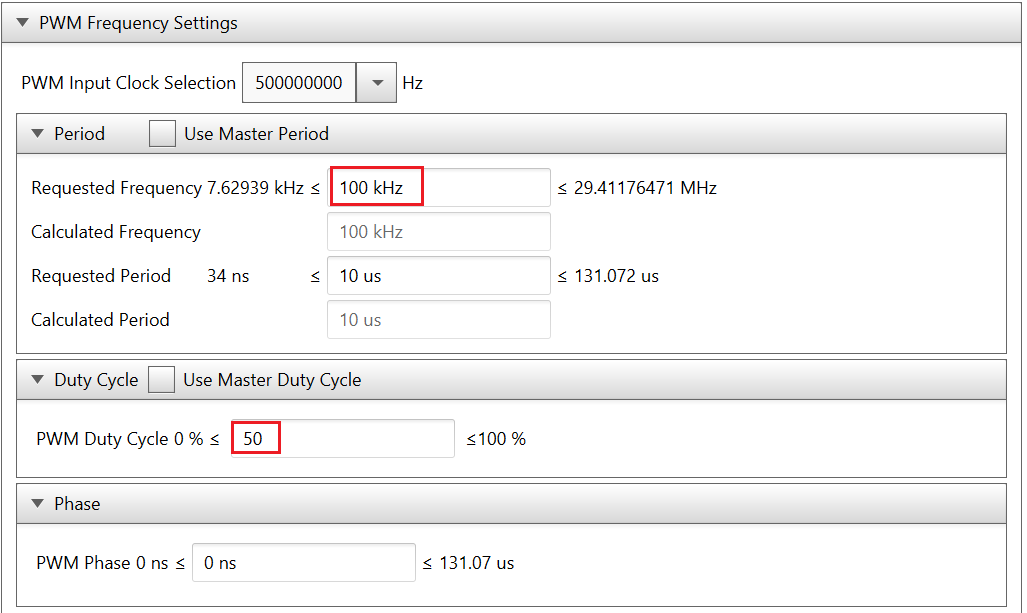1027x613 pixels.
Task: Focus the PWM Duty Cycle input field
Action: [342, 438]
